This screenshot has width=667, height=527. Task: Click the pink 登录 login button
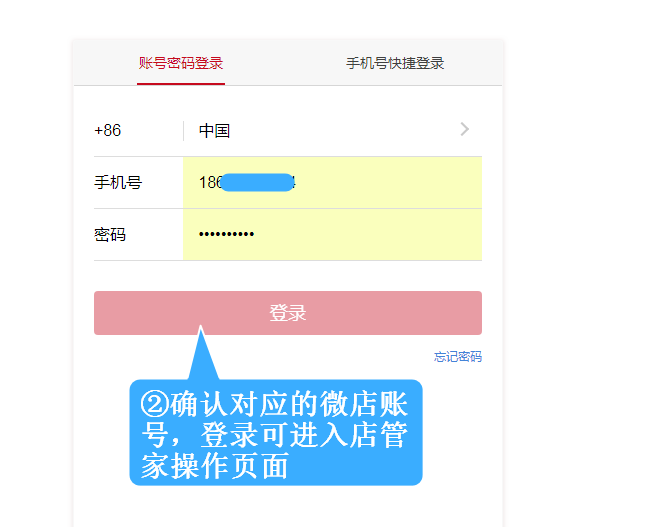(x=288, y=313)
